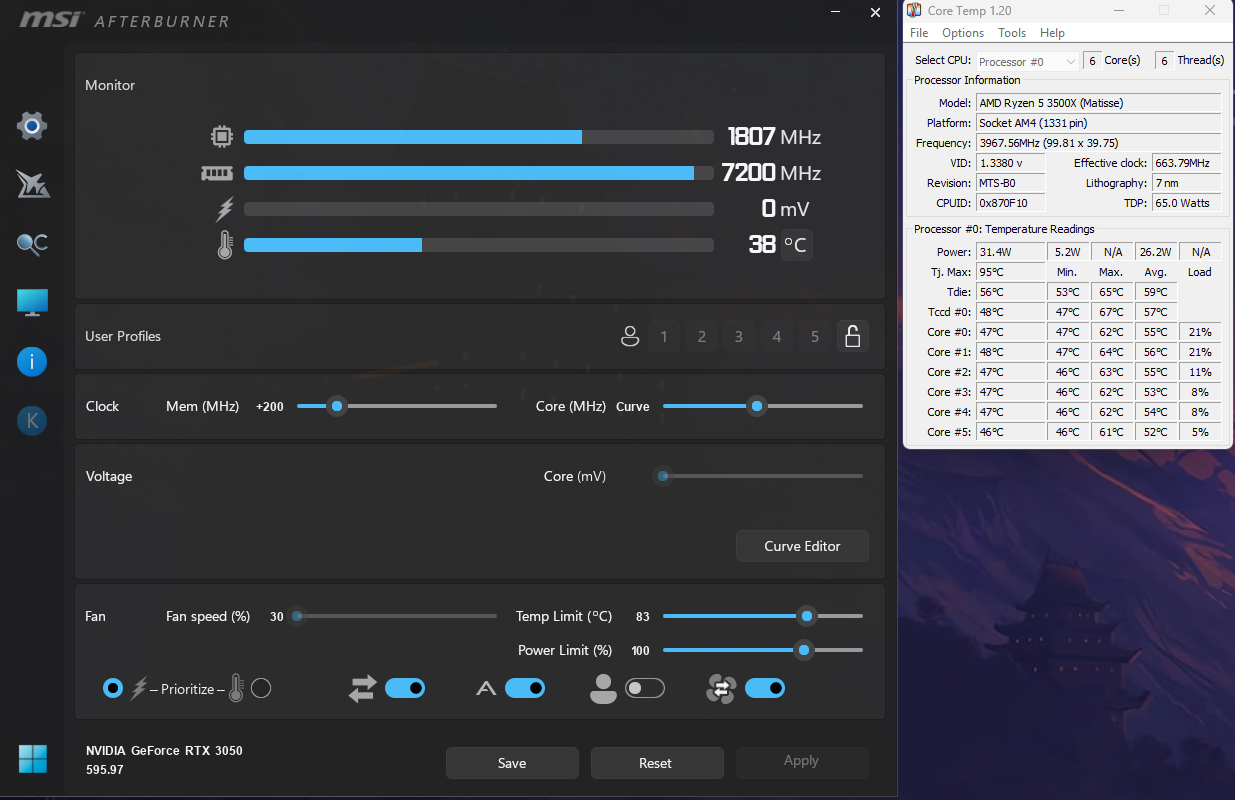Click the Core clock 'Curve' value
This screenshot has height=800, width=1235.
pos(632,407)
